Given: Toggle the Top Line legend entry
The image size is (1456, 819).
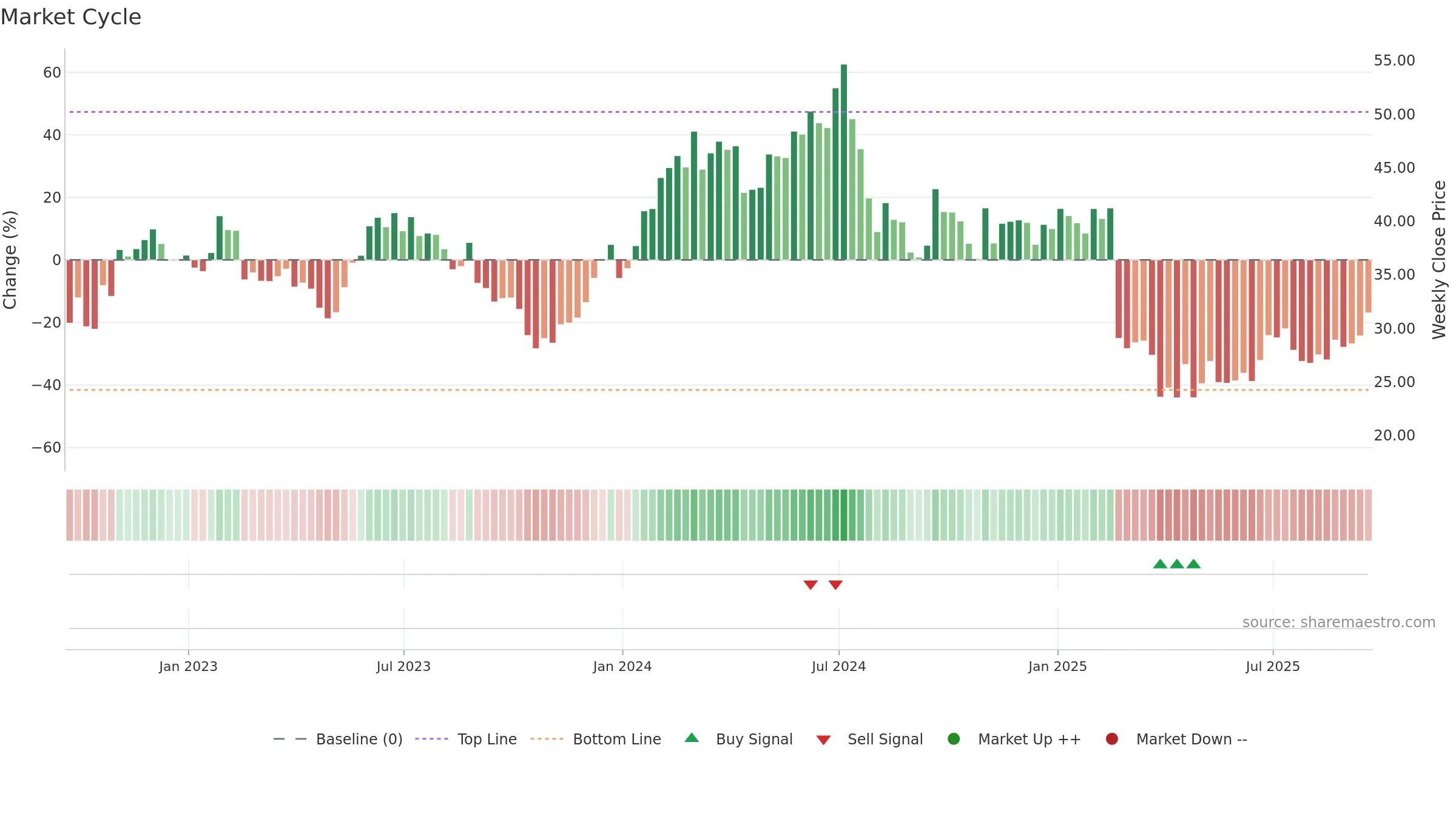Looking at the screenshot, I should (466, 739).
